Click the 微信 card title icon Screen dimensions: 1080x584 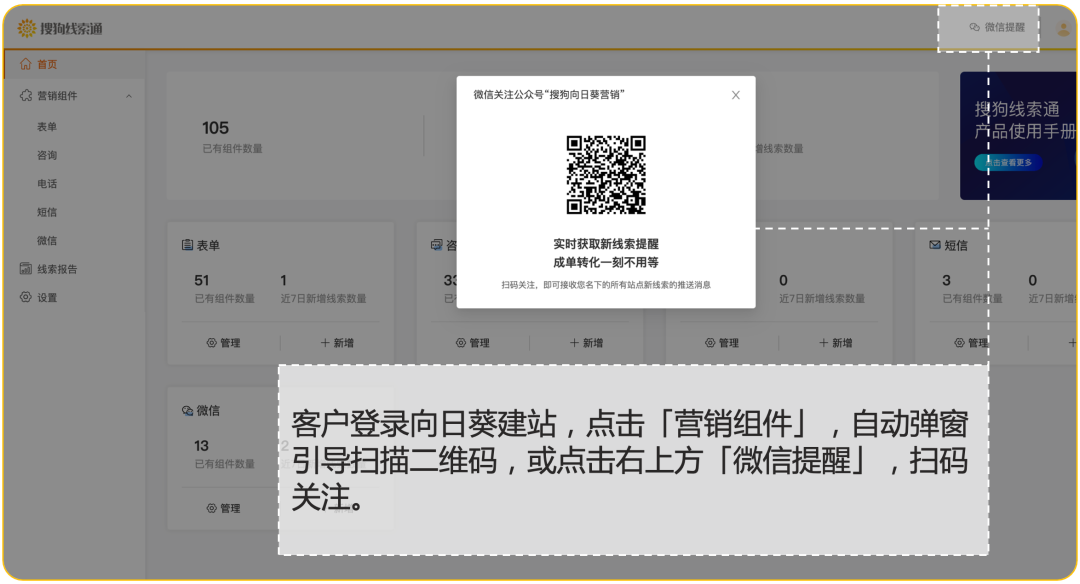187,410
